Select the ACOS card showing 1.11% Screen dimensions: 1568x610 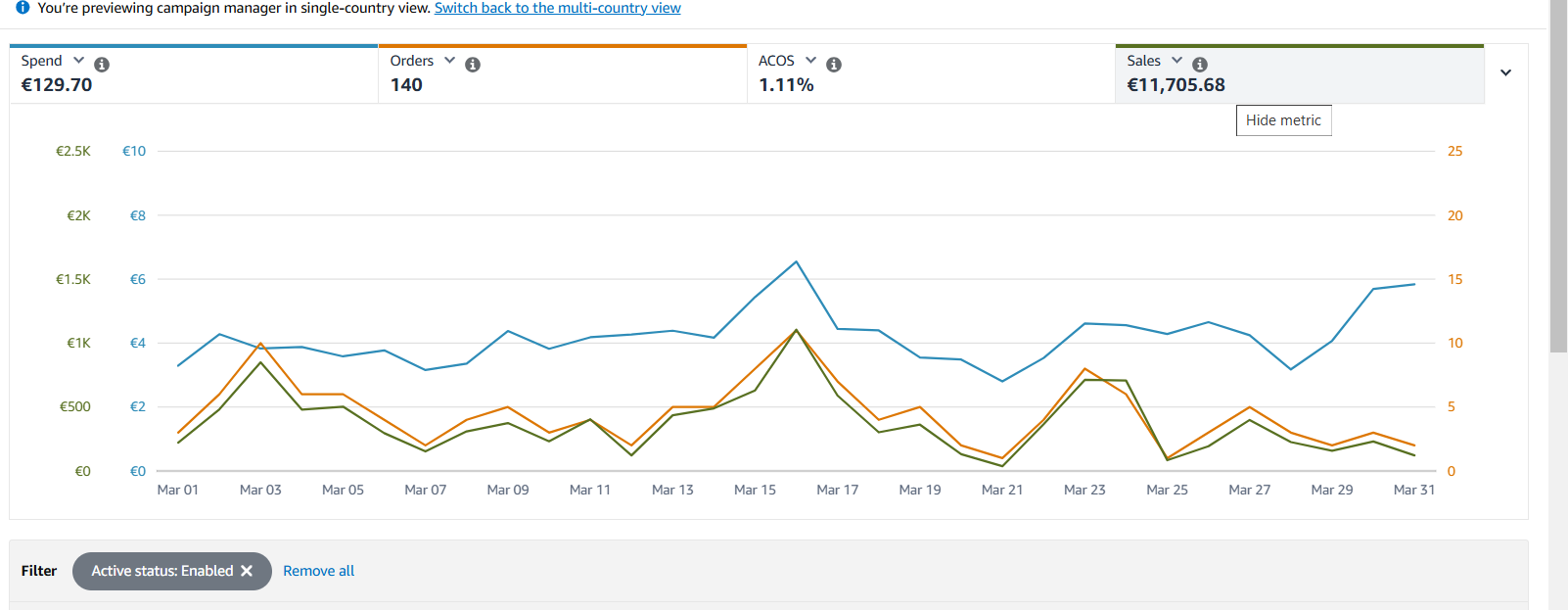(x=786, y=85)
